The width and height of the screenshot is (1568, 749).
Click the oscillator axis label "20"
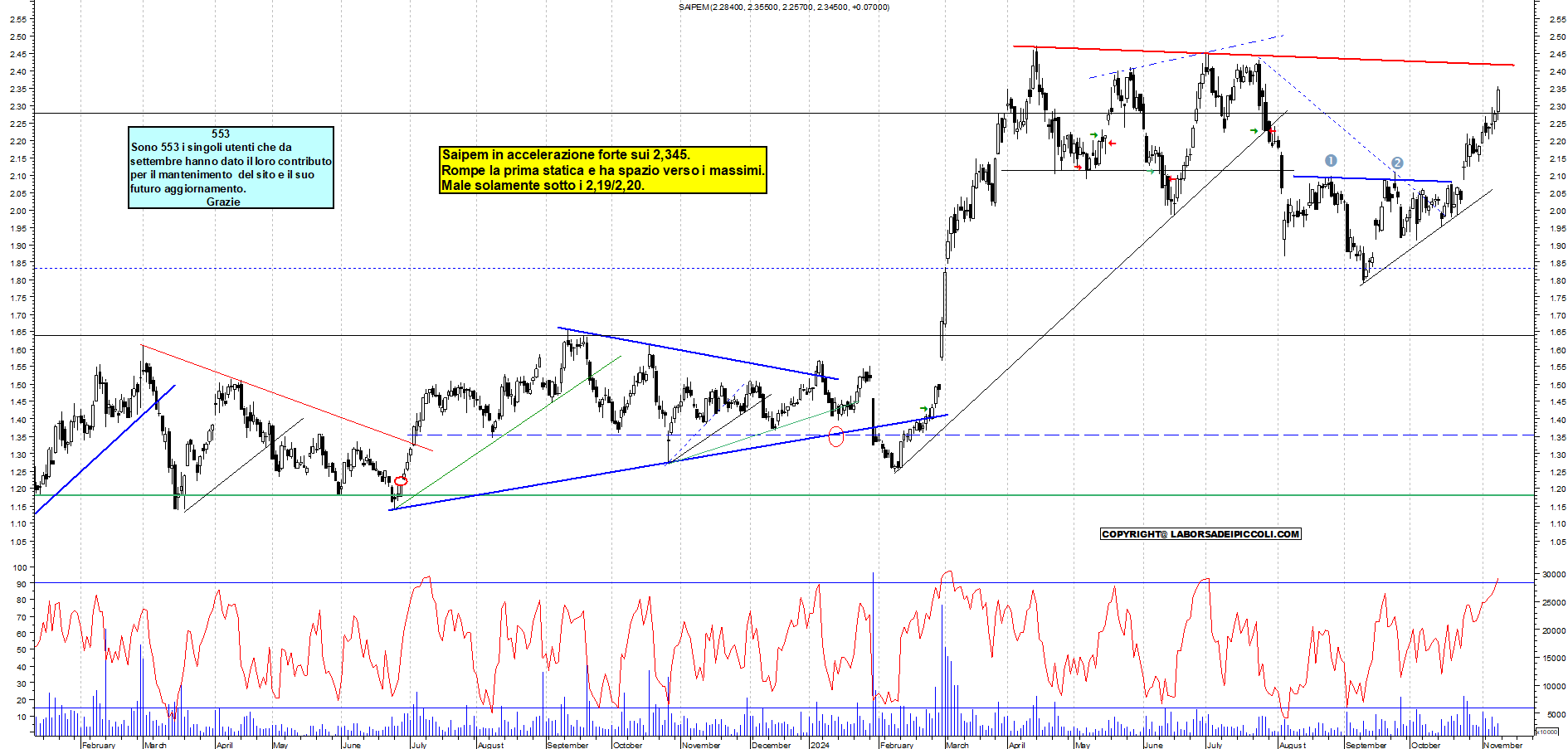click(22, 700)
